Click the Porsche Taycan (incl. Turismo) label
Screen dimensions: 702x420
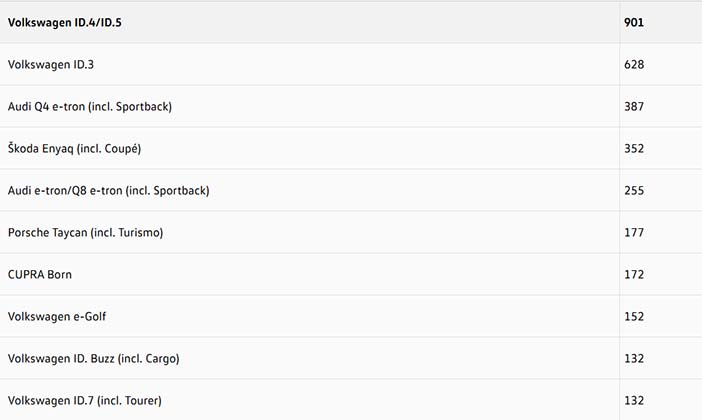85,232
